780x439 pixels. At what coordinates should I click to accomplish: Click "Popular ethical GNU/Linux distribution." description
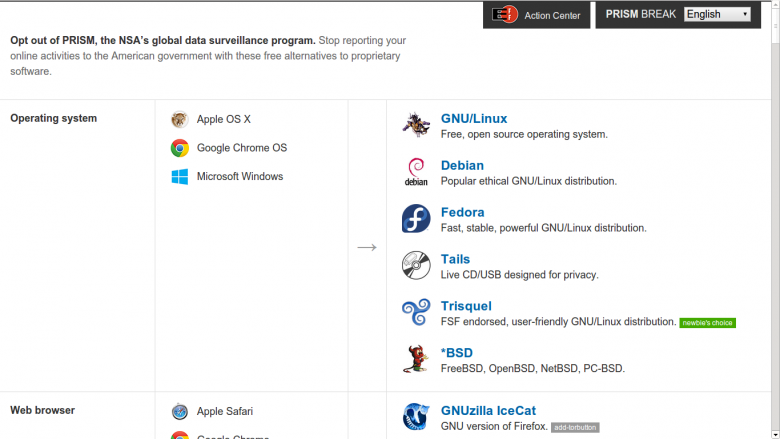(x=529, y=181)
